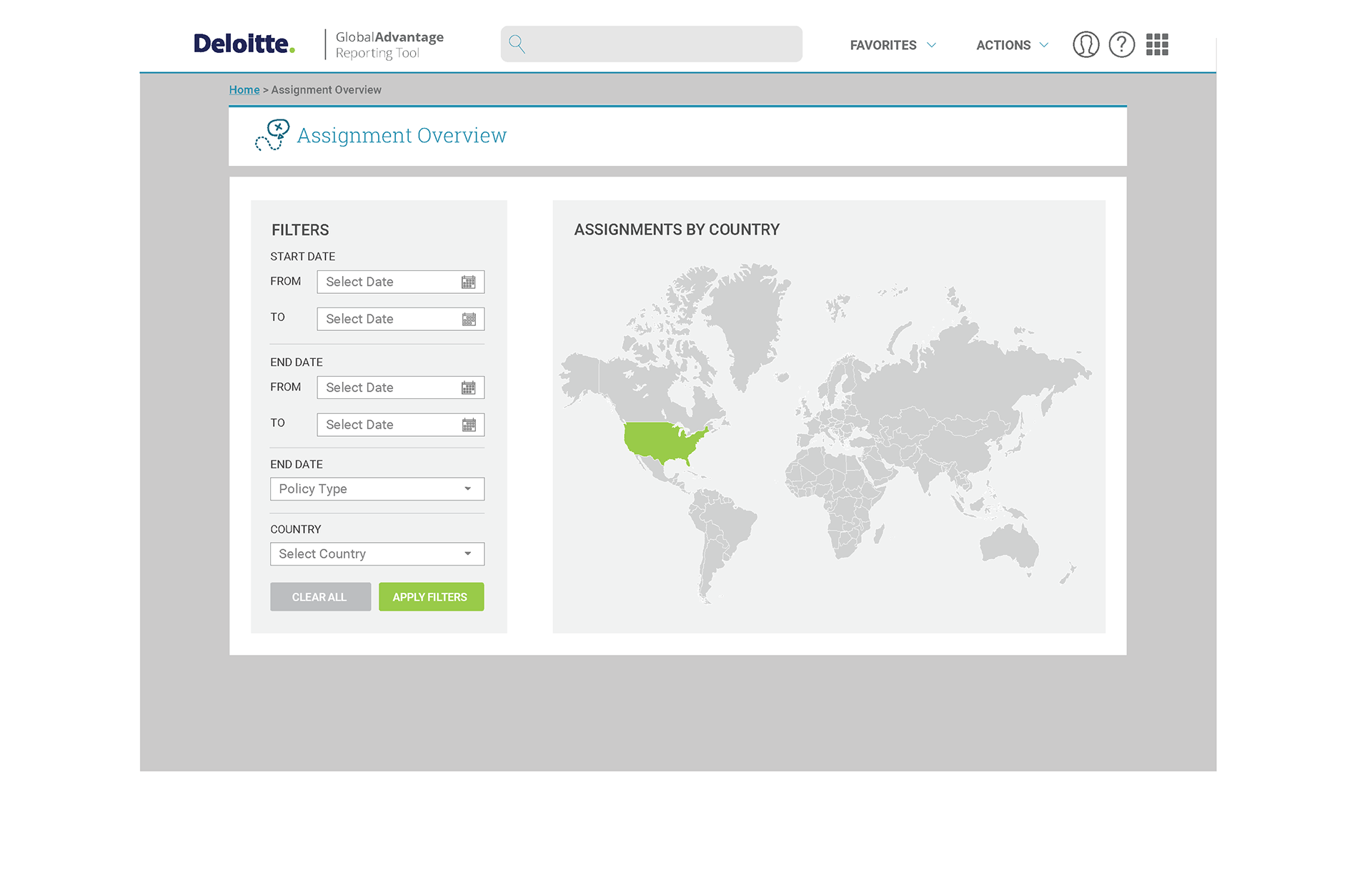The image size is (1372, 888).
Task: Open the apps grid icon
Action: click(1157, 44)
